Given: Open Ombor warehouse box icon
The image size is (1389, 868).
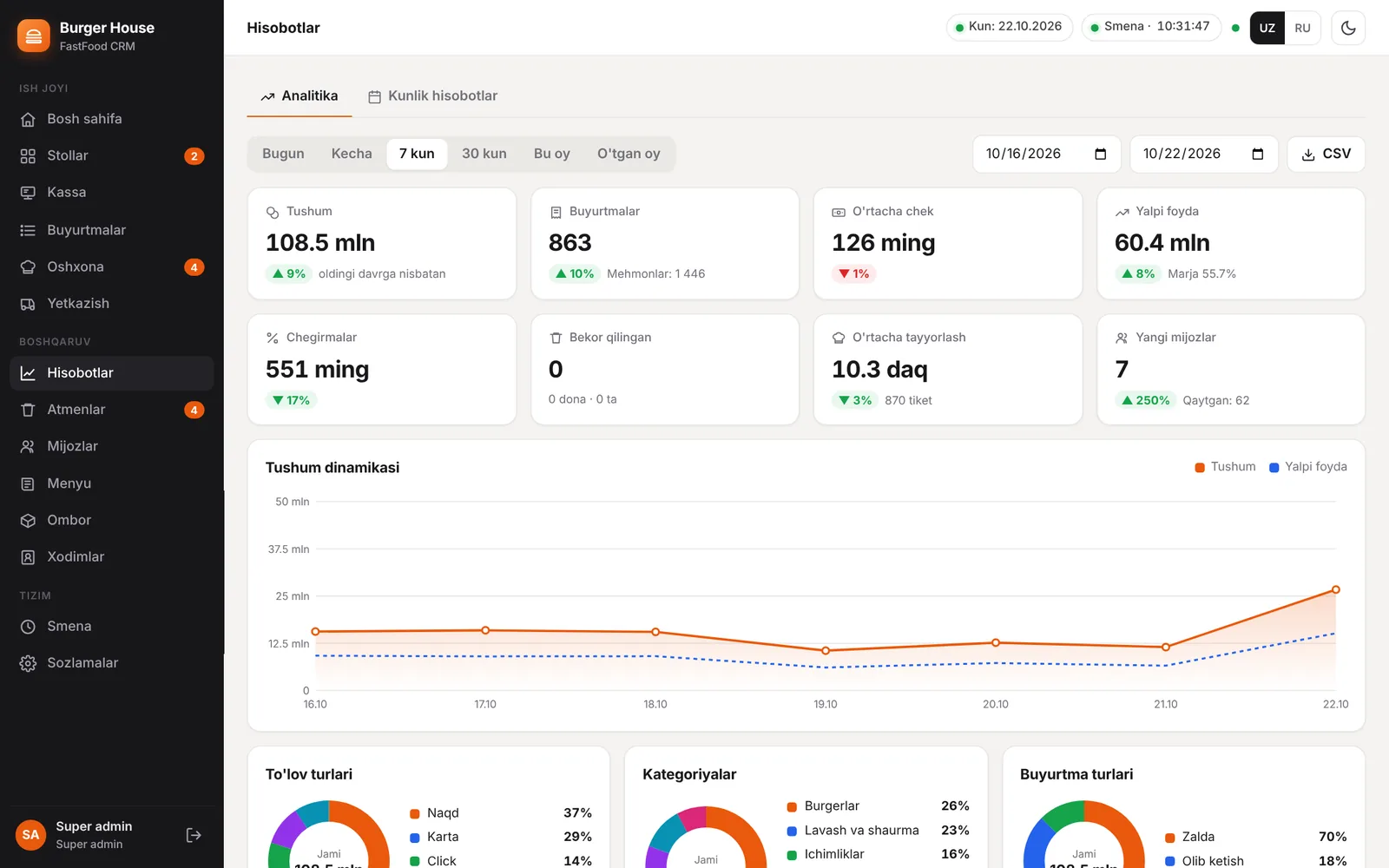Looking at the screenshot, I should pyautogui.click(x=28, y=520).
